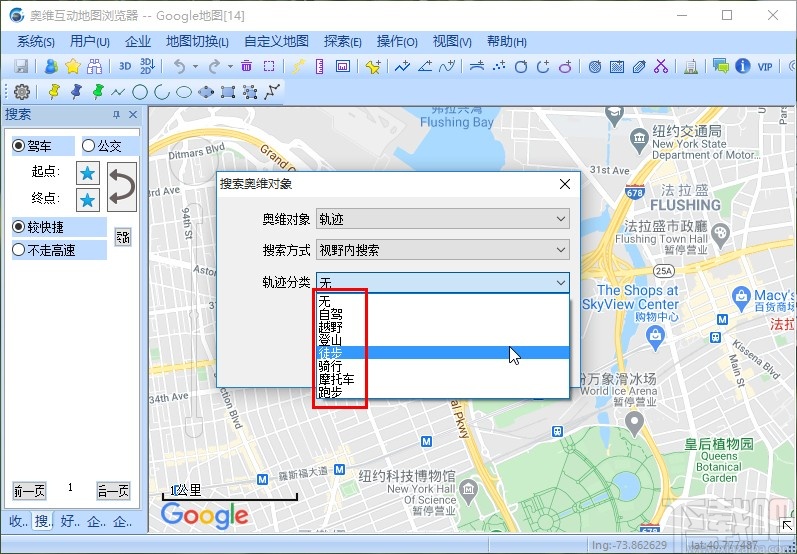
Task: Choose 骑行 in track category list
Action: (443, 366)
